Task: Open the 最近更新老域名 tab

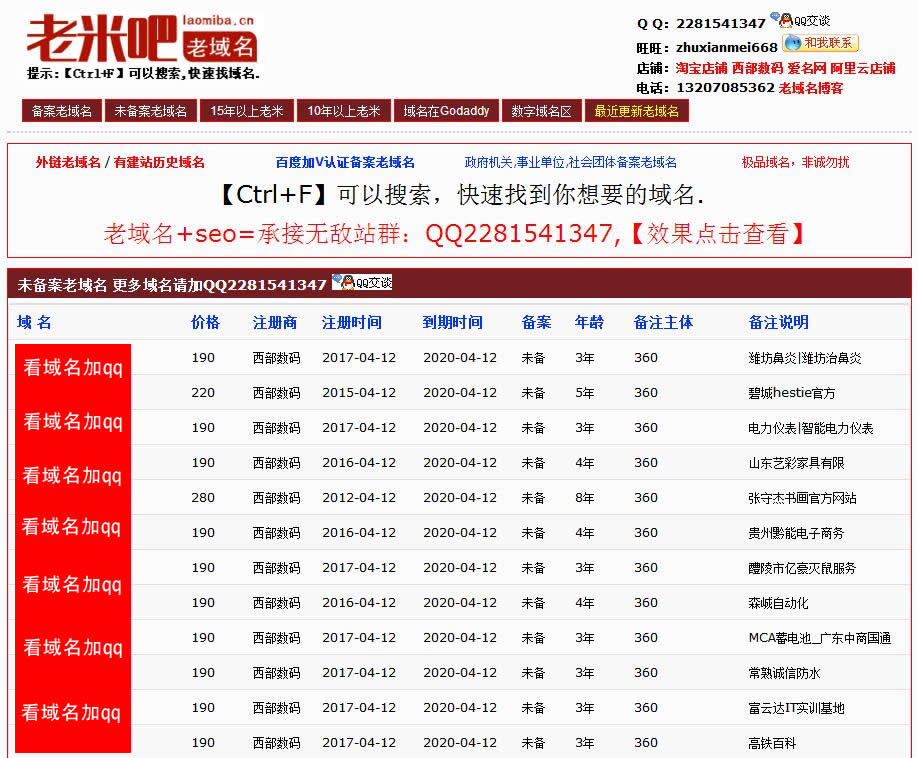Action: (x=636, y=111)
